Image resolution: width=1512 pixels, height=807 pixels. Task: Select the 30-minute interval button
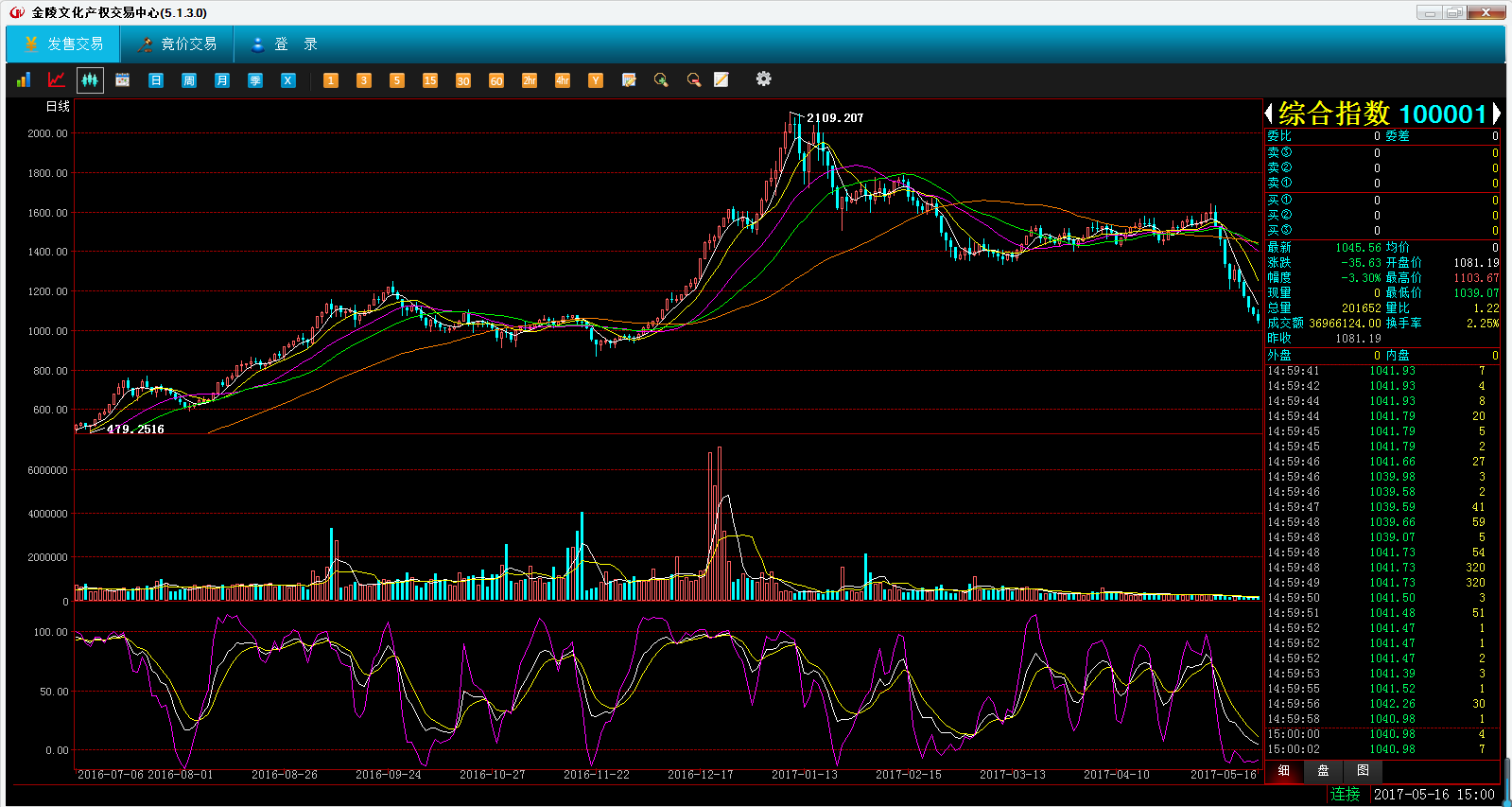(463, 80)
